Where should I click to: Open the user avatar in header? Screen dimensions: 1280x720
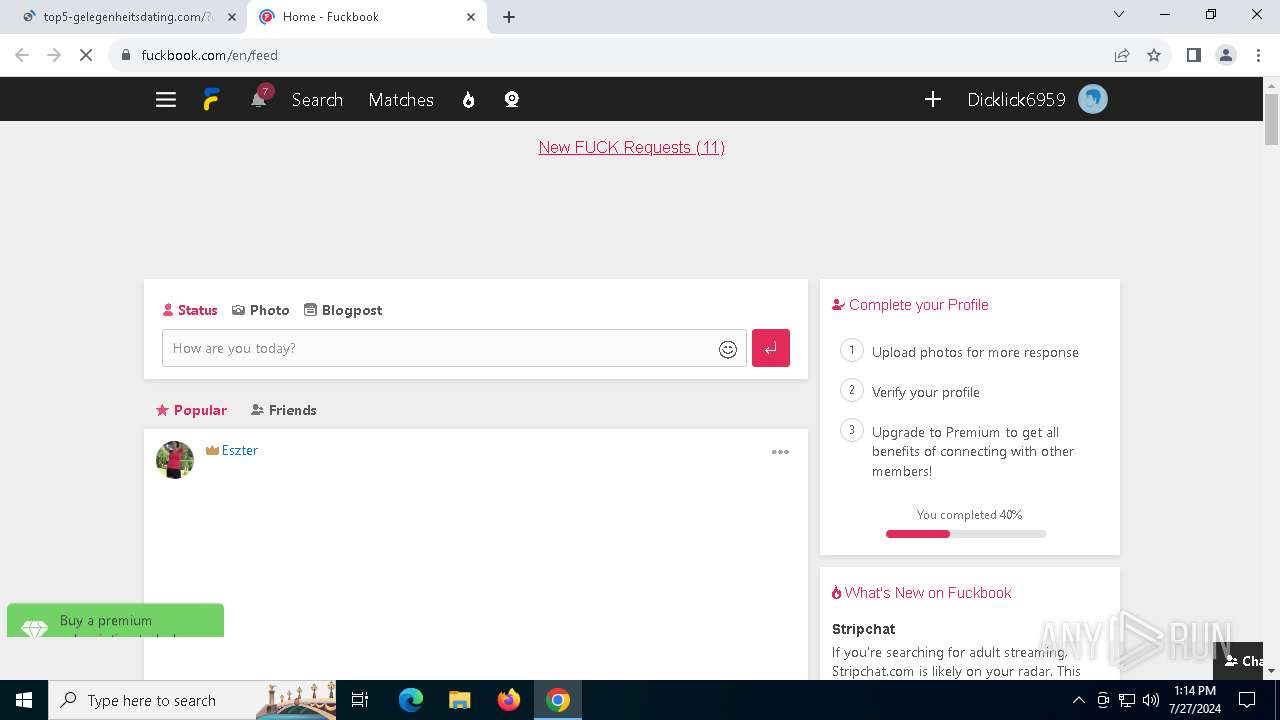click(1093, 100)
